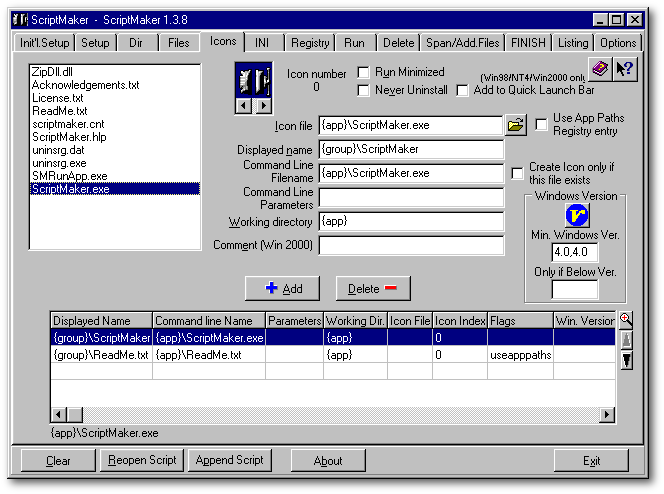This screenshot has height=494, width=664.
Task: Click the Add button
Action: coord(282,289)
